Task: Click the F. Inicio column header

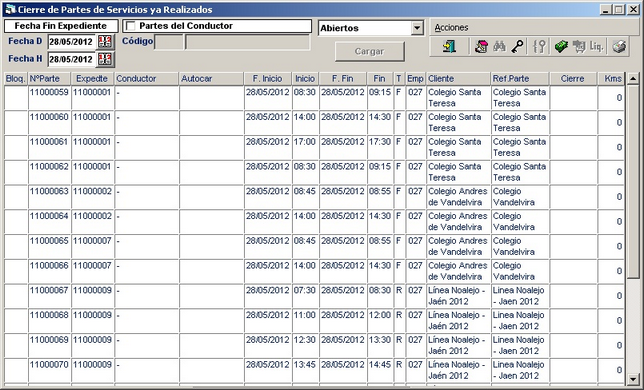Action: (268, 79)
